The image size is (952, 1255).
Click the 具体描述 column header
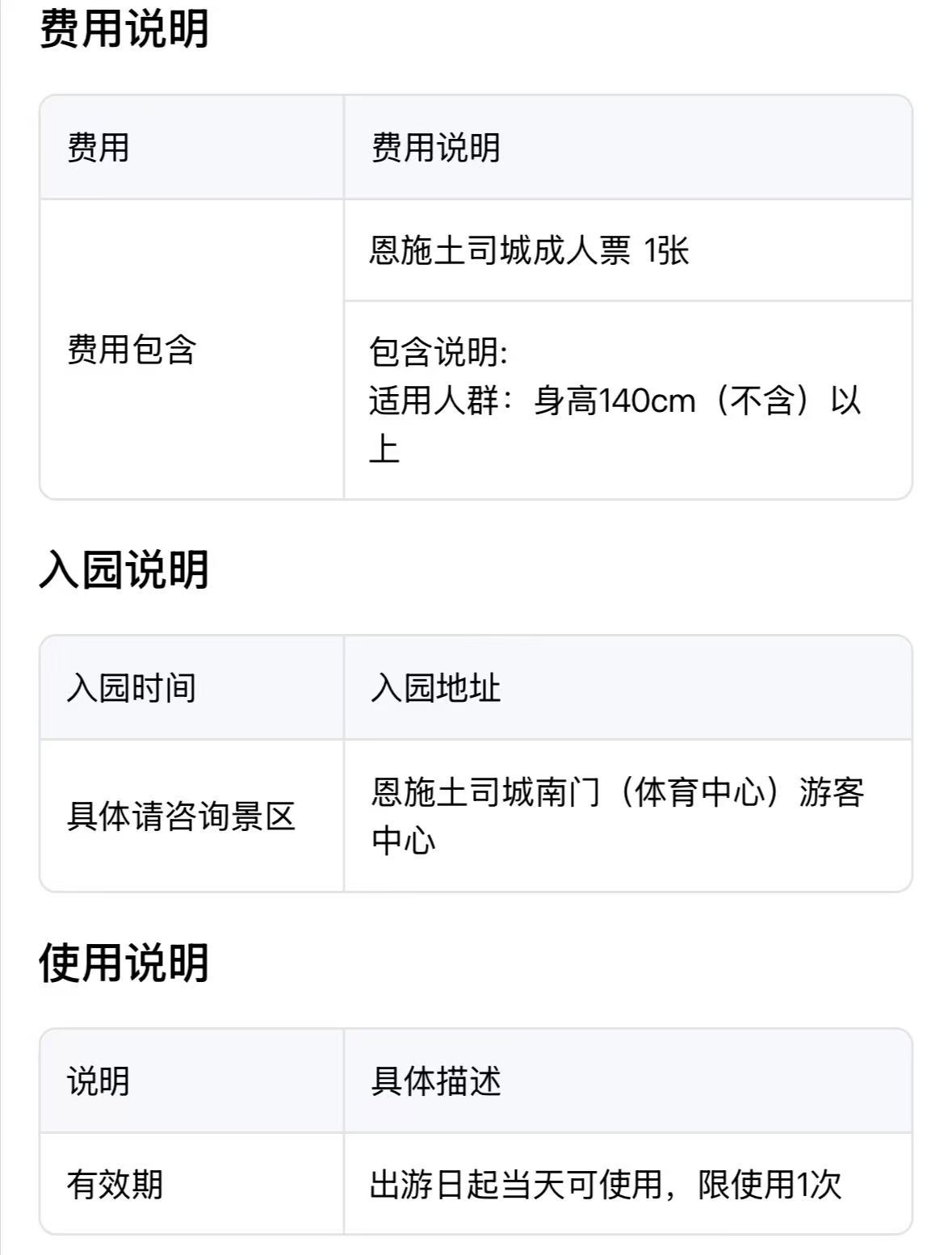click(x=435, y=1081)
